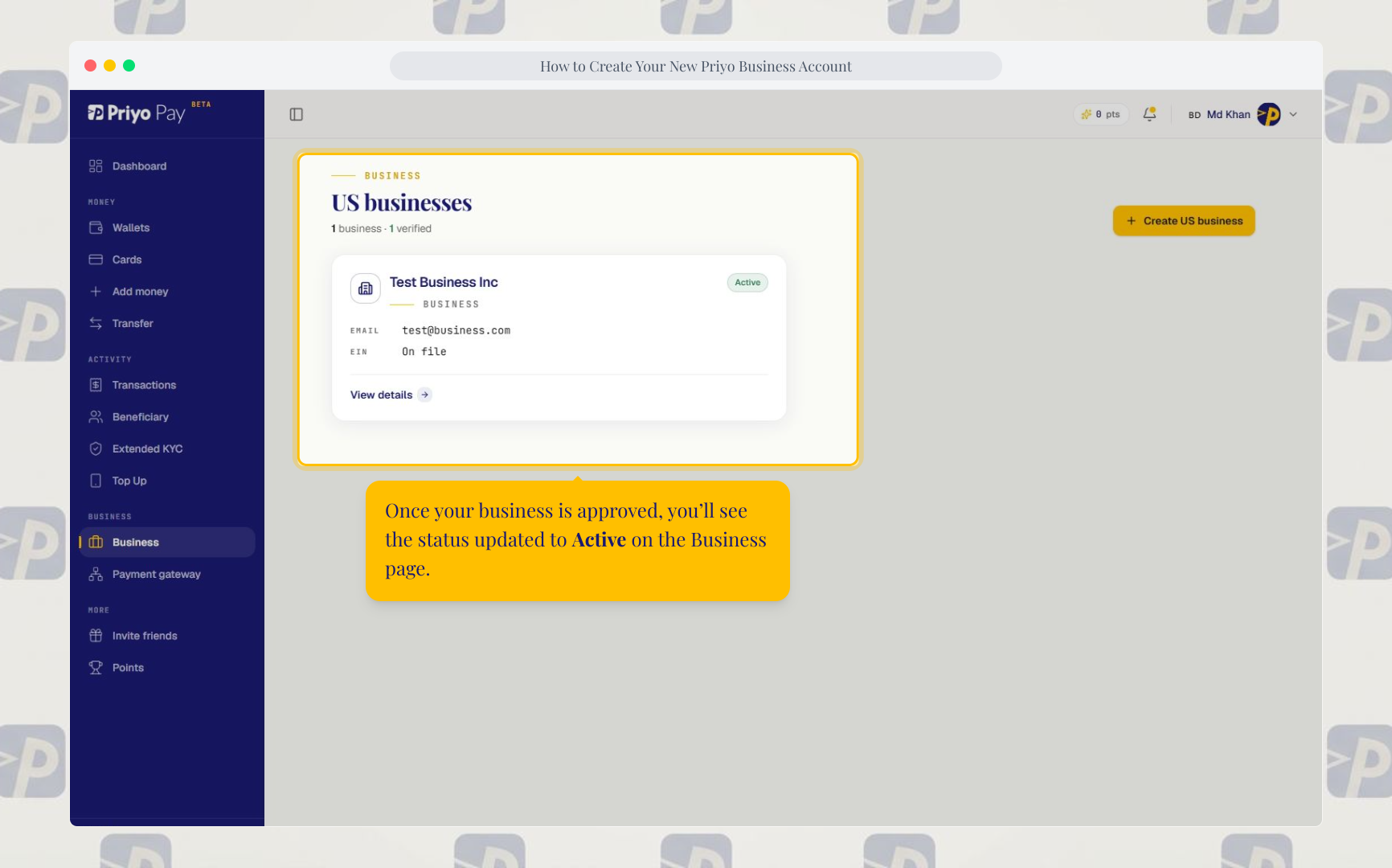Select Top Up in the sidebar

(167, 481)
